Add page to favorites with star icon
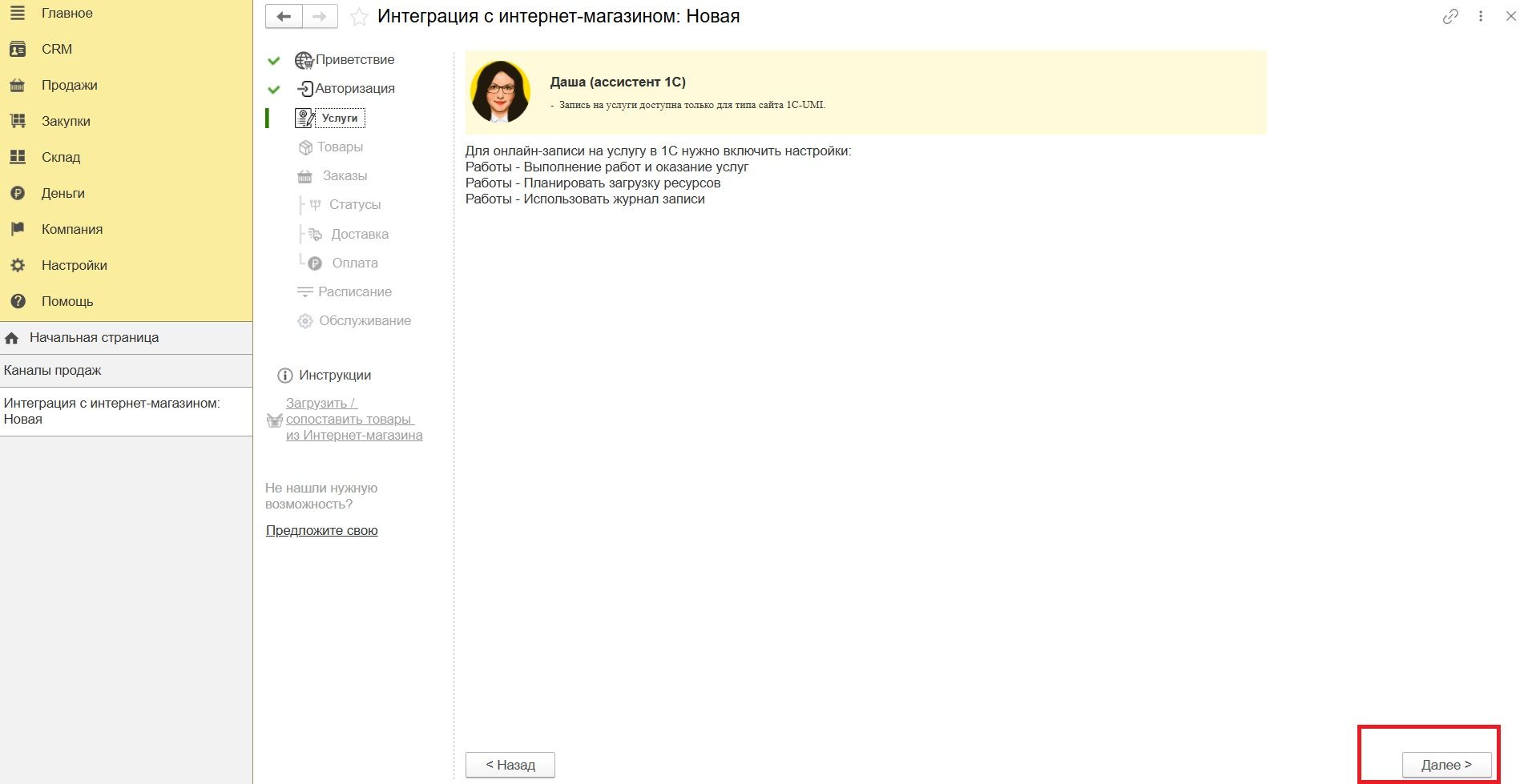 pyautogui.click(x=360, y=17)
